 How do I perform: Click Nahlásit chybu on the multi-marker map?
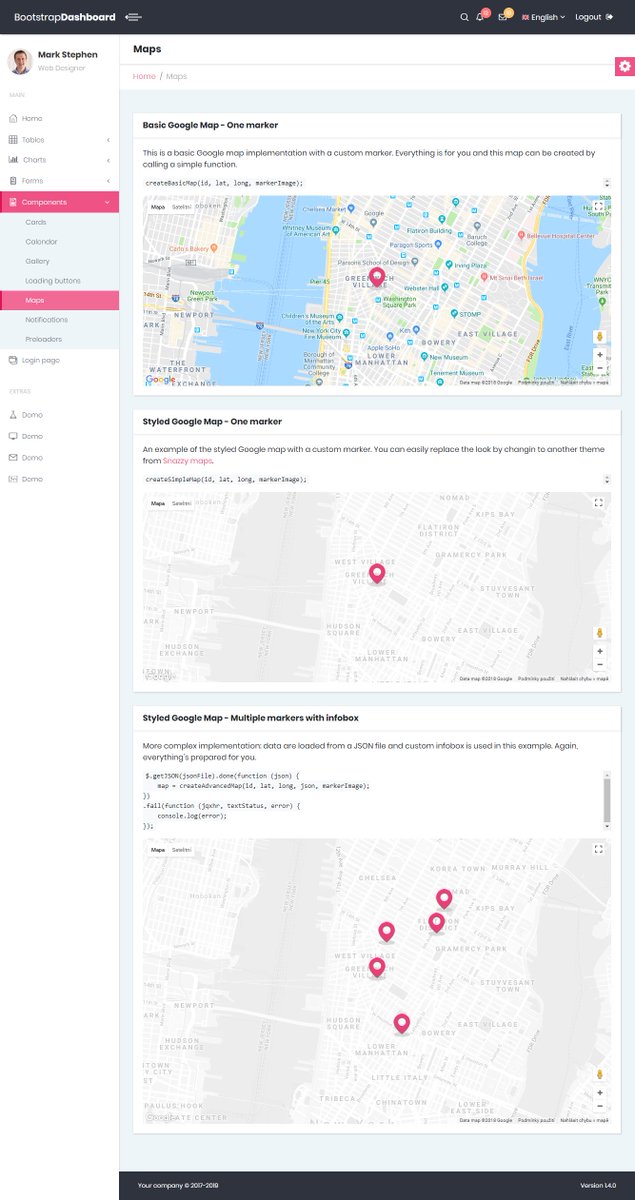pyautogui.click(x=584, y=1120)
